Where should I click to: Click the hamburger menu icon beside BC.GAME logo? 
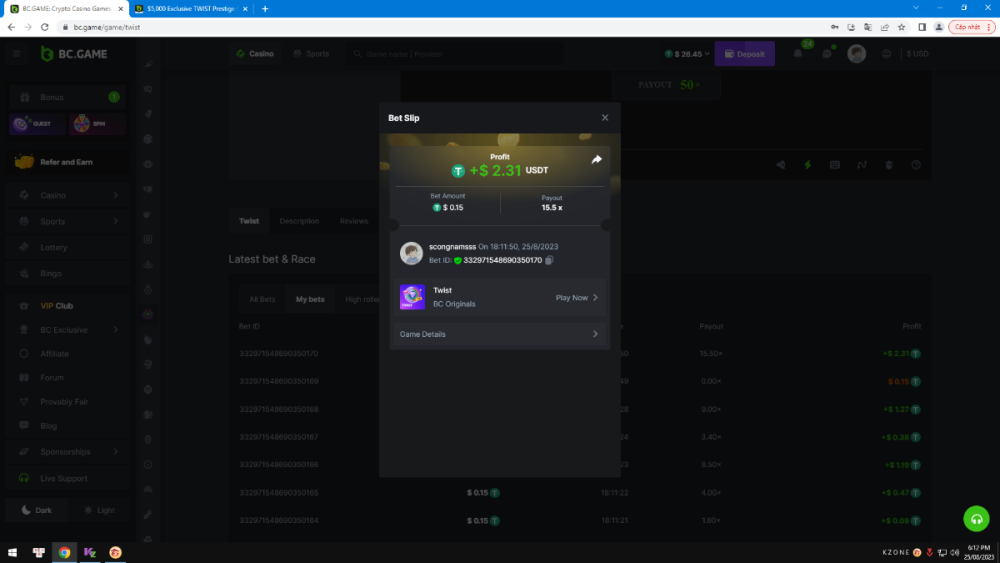coord(16,54)
